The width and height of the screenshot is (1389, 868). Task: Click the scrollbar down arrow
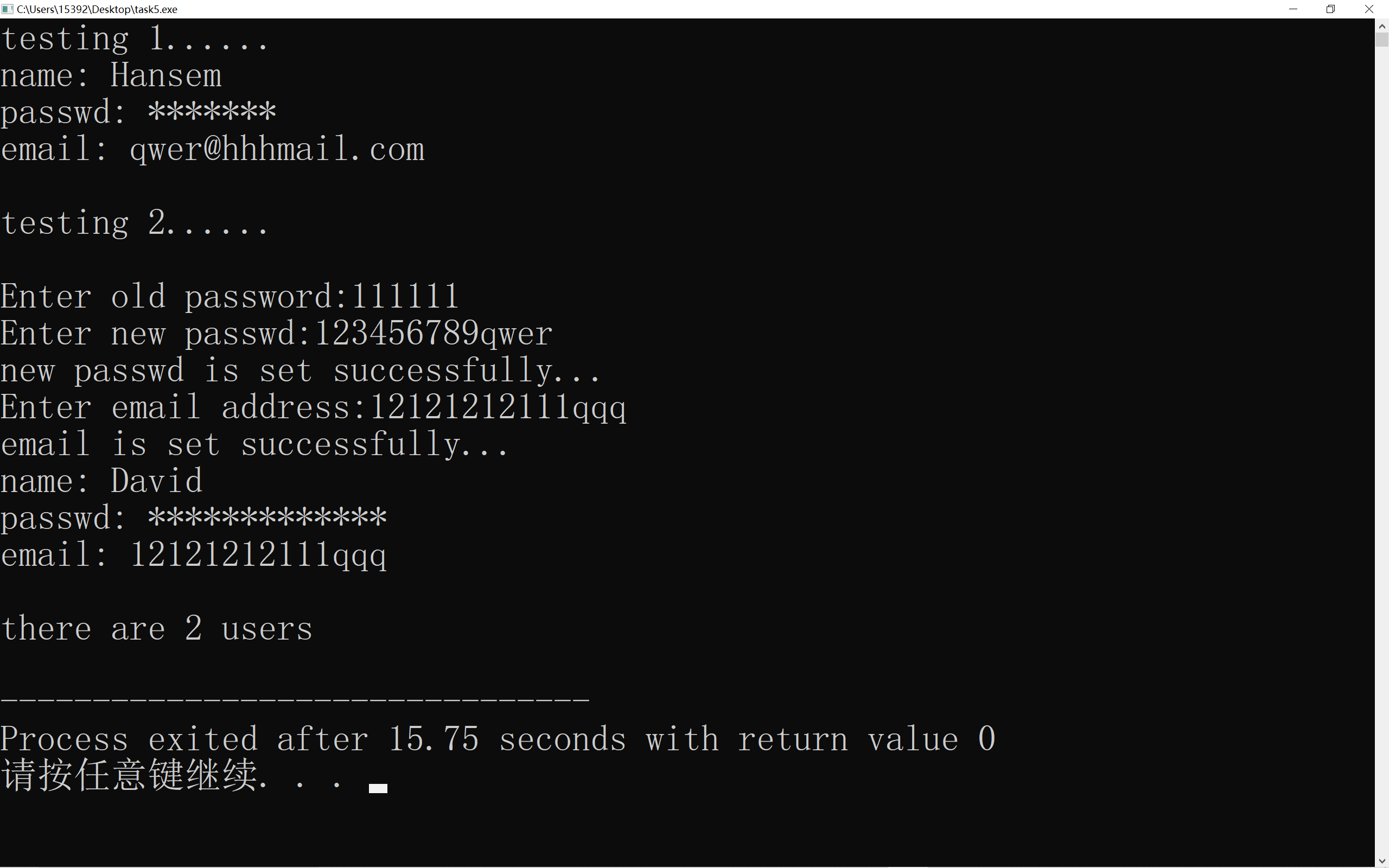[1382, 860]
